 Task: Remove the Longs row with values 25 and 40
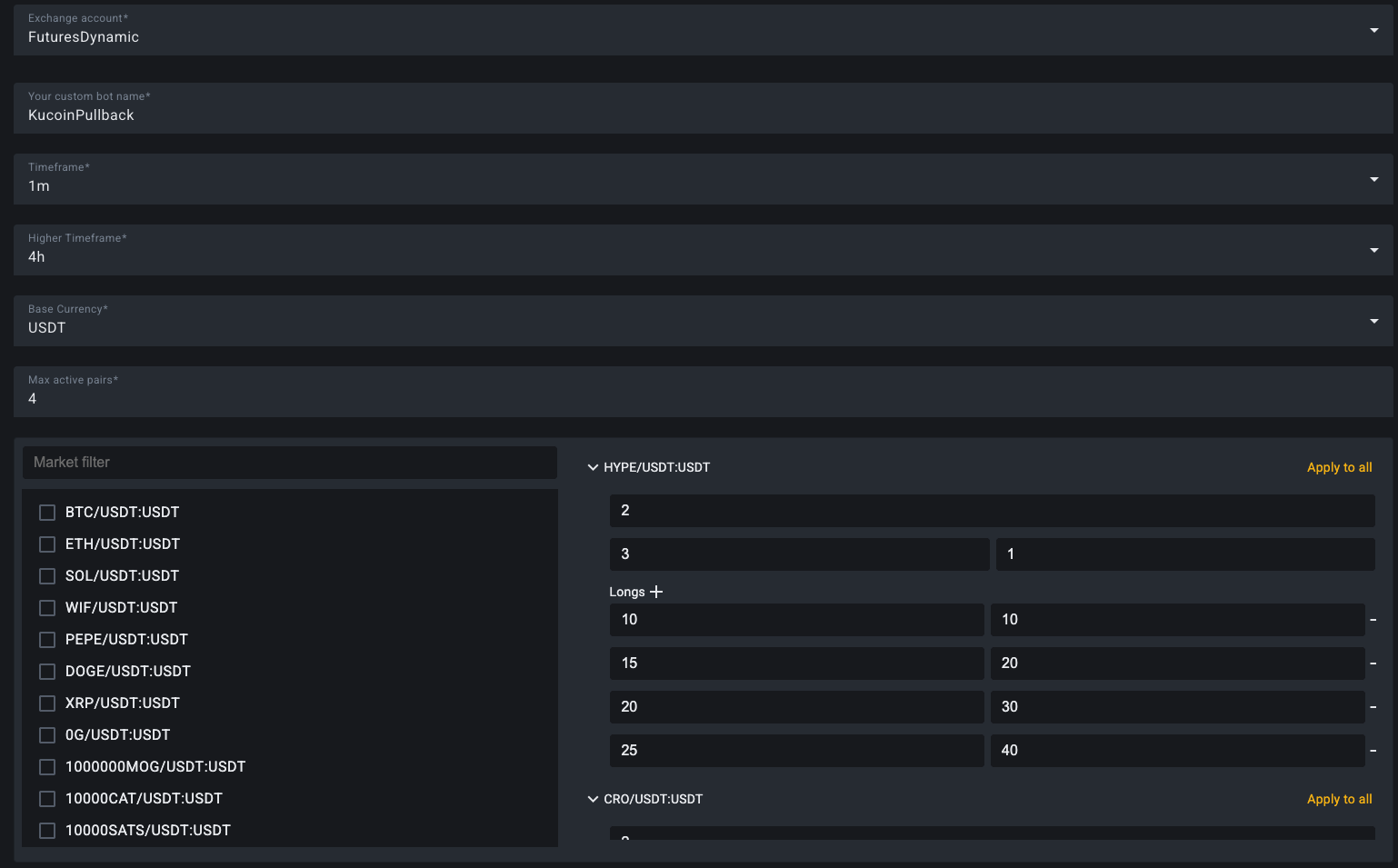point(1373,751)
